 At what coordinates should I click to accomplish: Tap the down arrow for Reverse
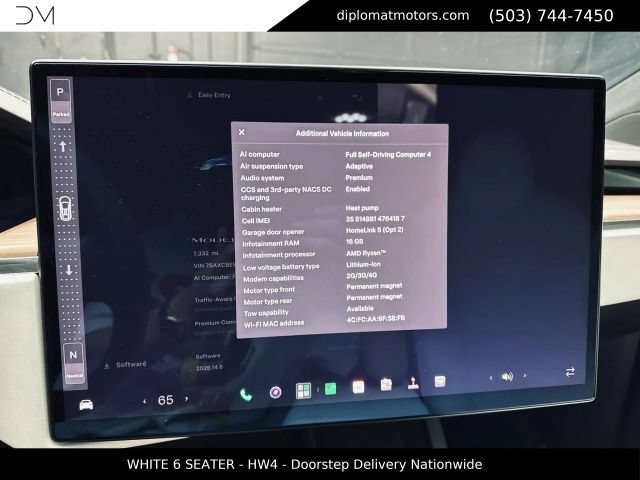[69, 270]
